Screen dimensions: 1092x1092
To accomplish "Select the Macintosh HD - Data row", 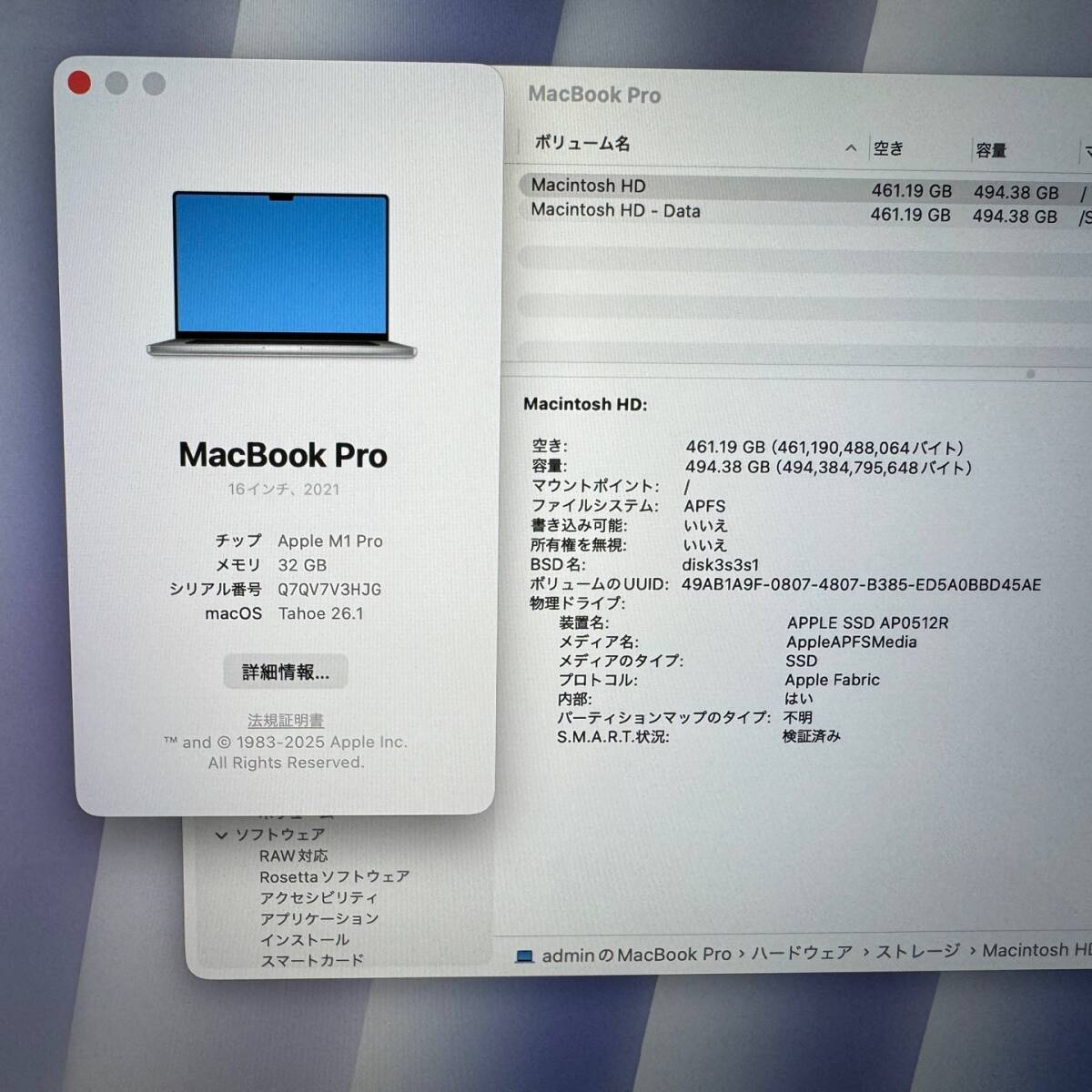I will pyautogui.click(x=805, y=213).
